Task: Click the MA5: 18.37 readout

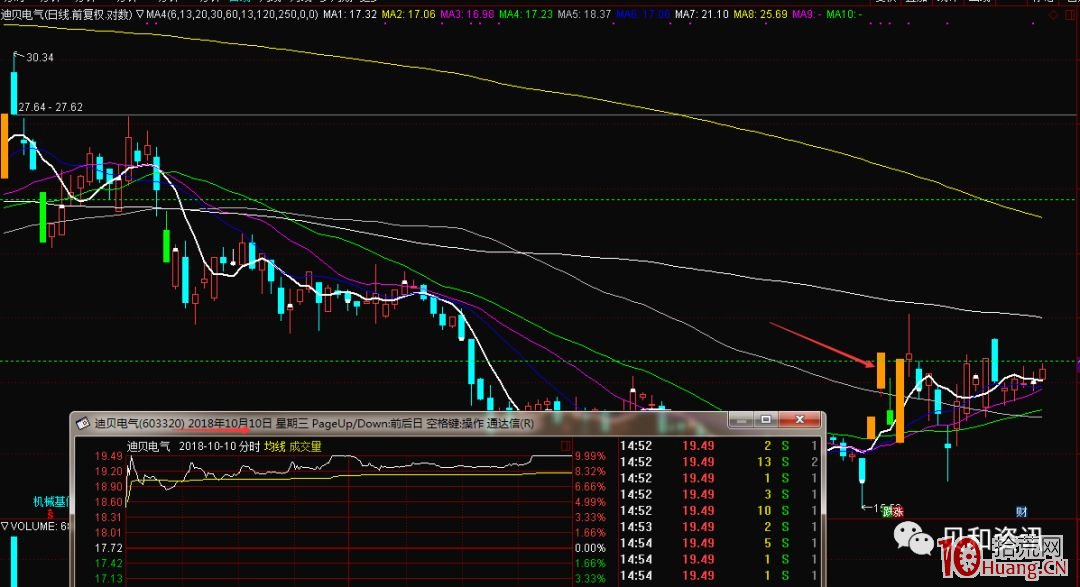Action: [584, 14]
